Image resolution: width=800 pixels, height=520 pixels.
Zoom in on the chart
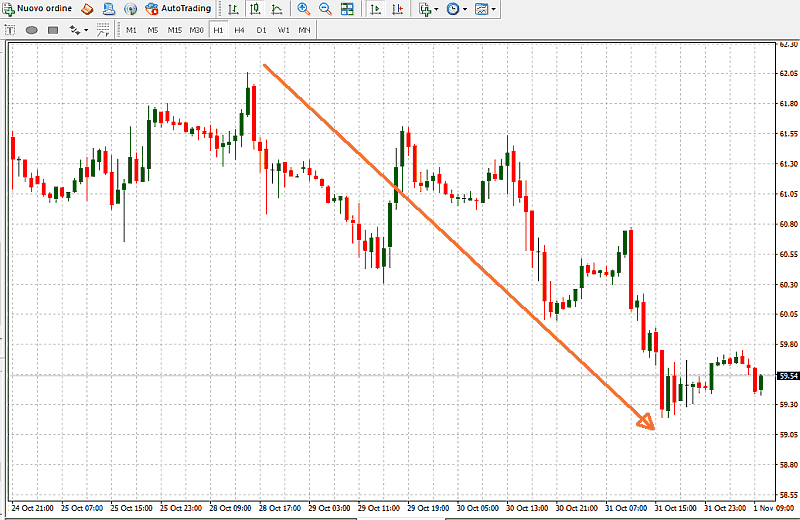pos(303,9)
